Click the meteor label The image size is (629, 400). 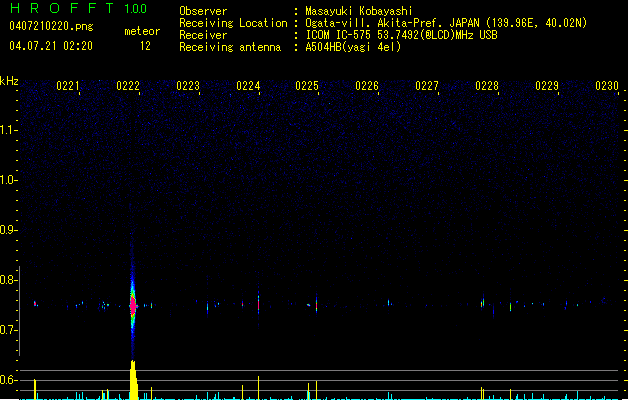pos(142,31)
